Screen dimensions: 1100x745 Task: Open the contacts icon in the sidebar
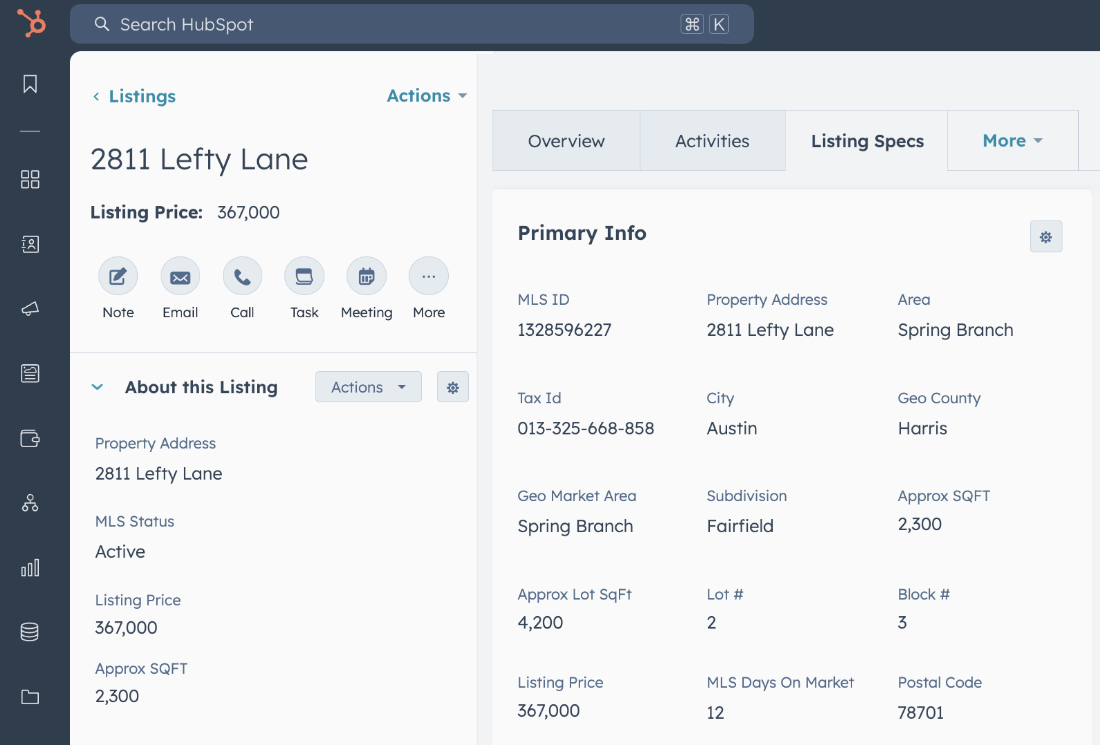[x=30, y=244]
